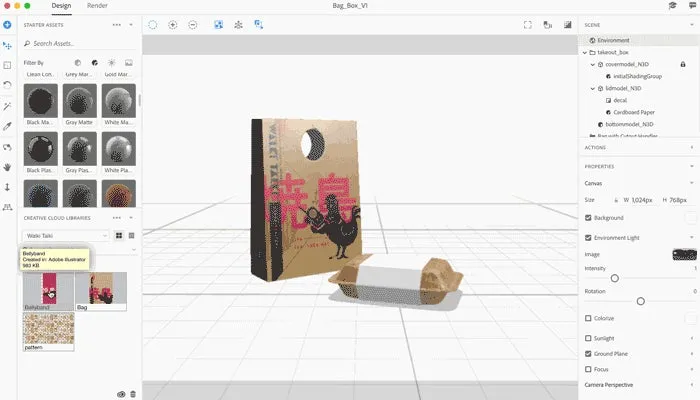Click the Undo arrow icon in sidebar
Screen dimensions: 700x400
click(7, 85)
